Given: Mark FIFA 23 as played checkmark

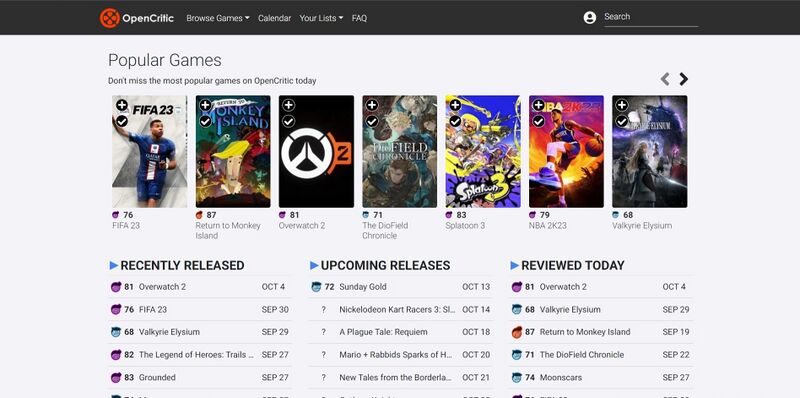Looking at the screenshot, I should point(121,121).
